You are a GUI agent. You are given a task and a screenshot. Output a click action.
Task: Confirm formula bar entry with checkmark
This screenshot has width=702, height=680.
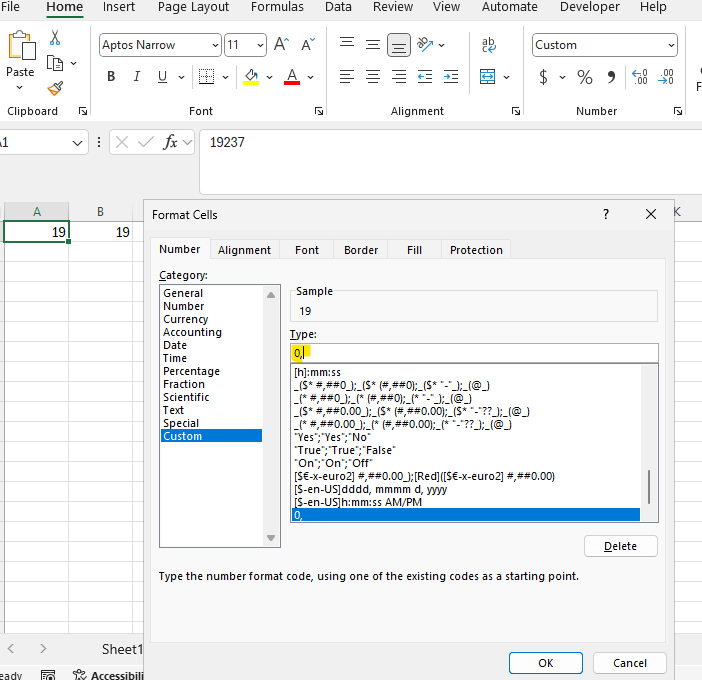(146, 142)
